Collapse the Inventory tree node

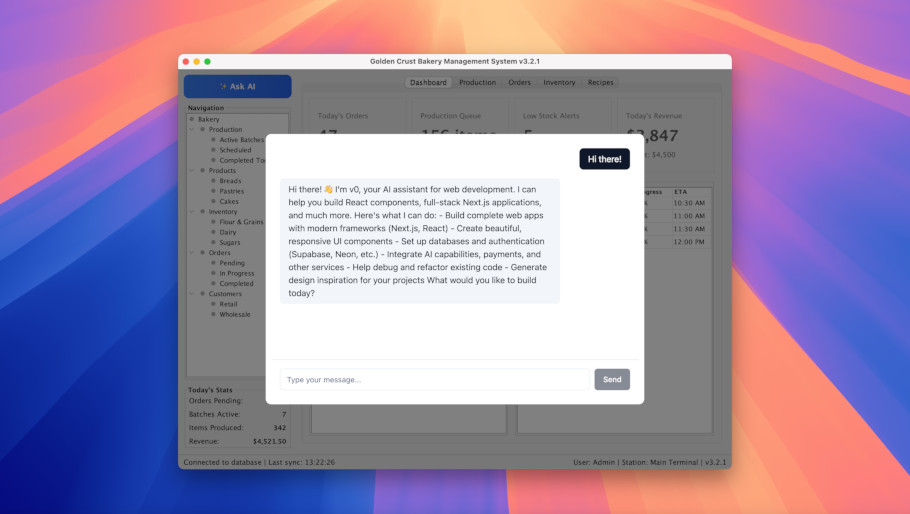192,212
